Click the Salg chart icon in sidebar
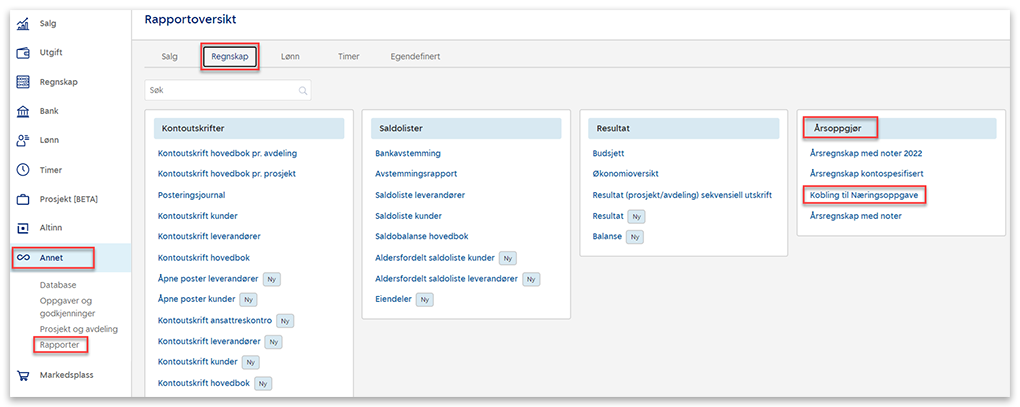1020x407 pixels. 23,24
